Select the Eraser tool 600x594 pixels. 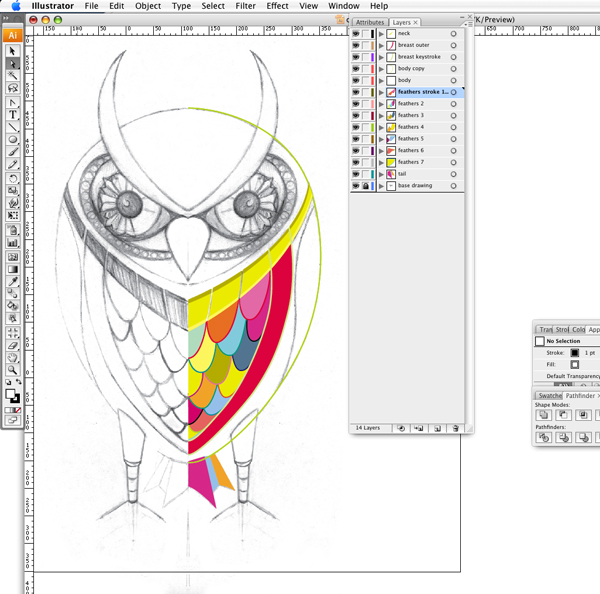(13, 346)
